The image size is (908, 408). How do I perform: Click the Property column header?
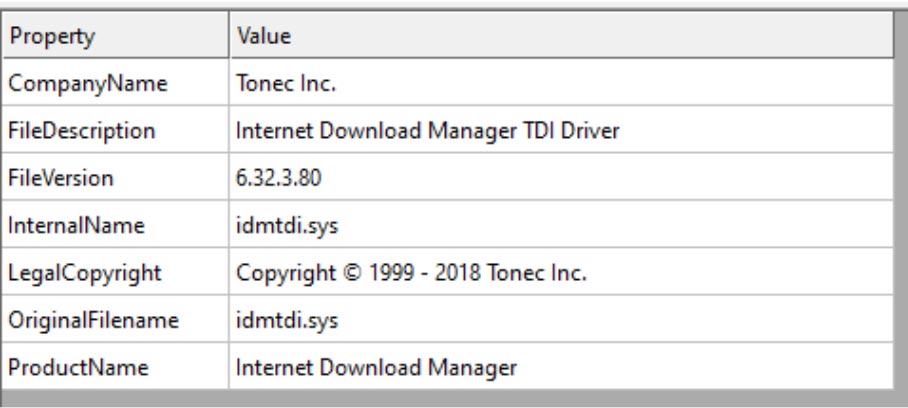(52, 38)
